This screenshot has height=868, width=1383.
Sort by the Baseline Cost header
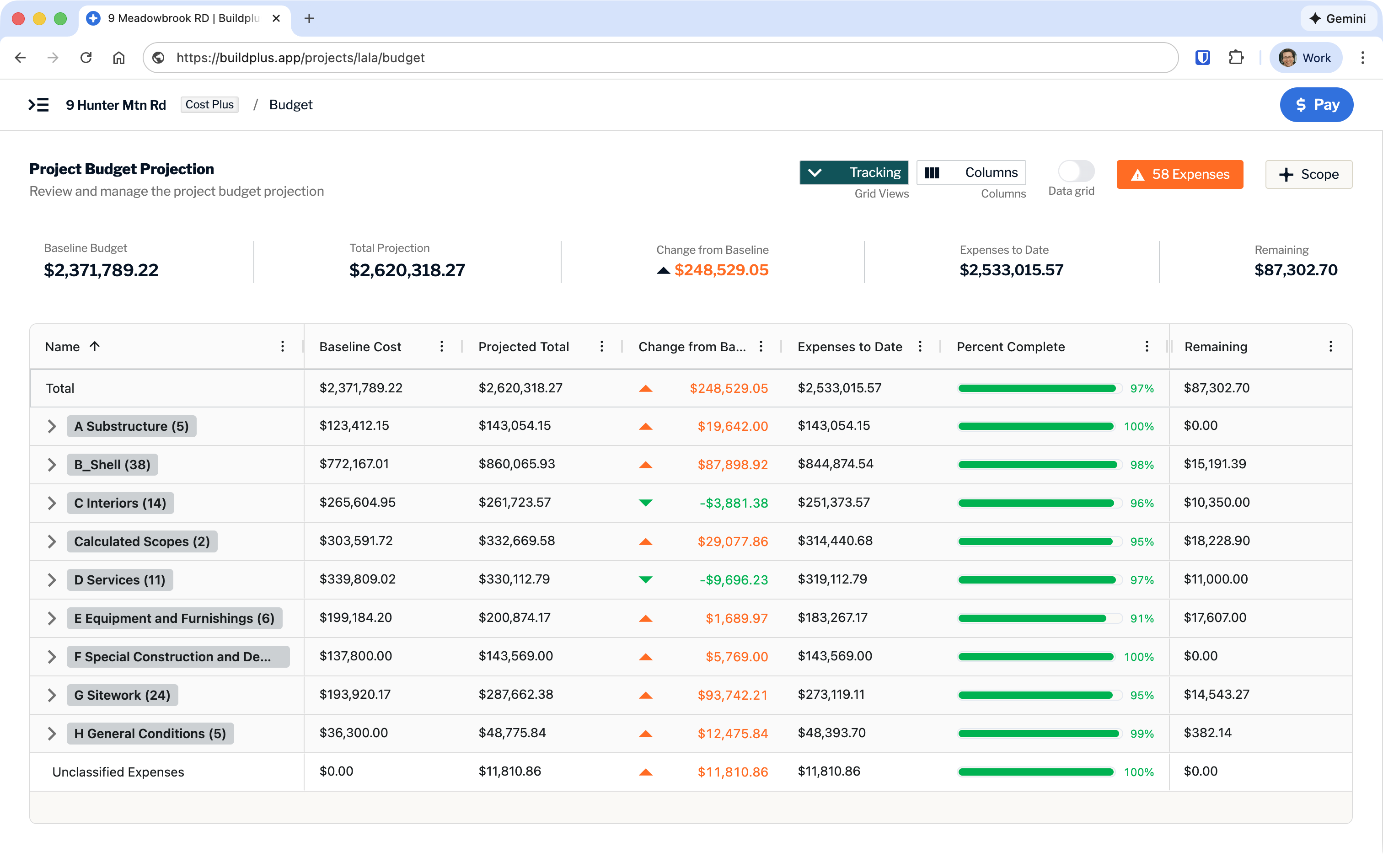[360, 346]
